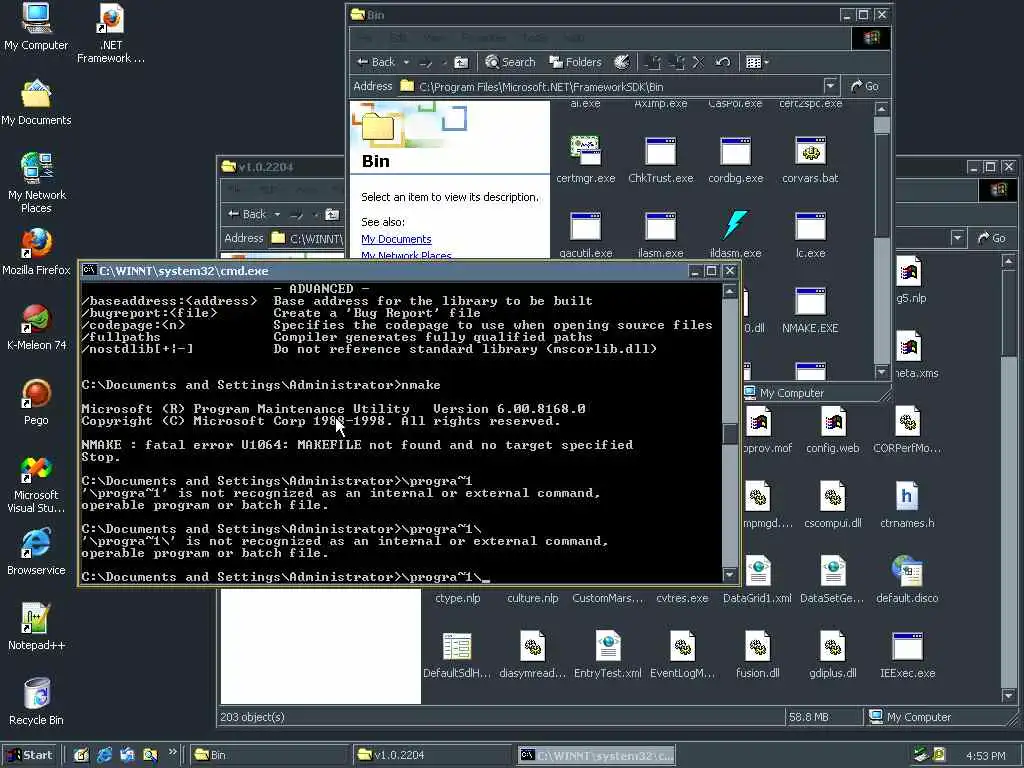Select default.disco in the v1.0.2204 window
Image resolution: width=1024 pixels, height=768 pixels.
[907, 580]
